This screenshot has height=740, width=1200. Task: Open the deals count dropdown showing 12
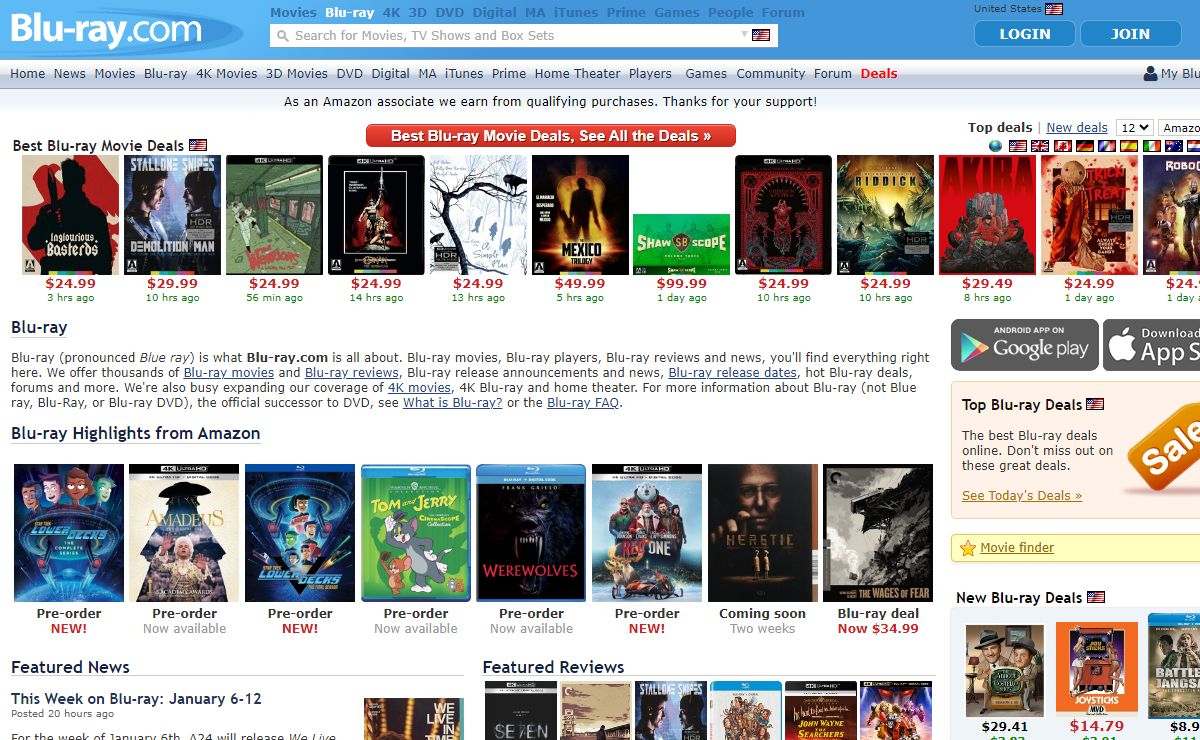pyautogui.click(x=1135, y=127)
